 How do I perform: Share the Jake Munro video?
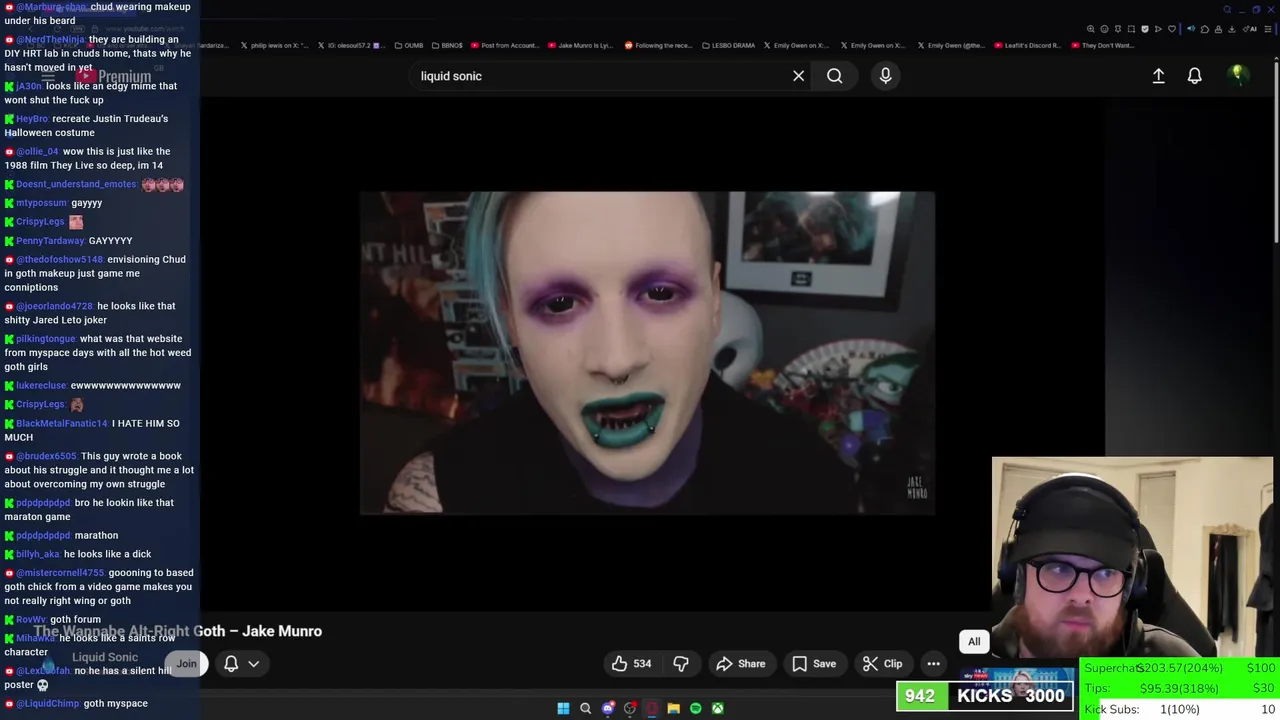click(x=741, y=664)
